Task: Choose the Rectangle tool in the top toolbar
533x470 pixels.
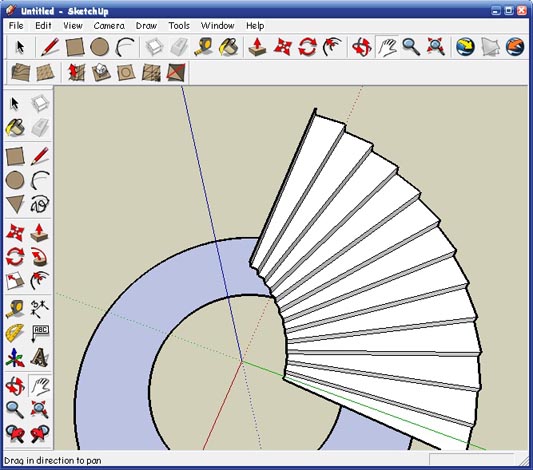Action: point(75,47)
